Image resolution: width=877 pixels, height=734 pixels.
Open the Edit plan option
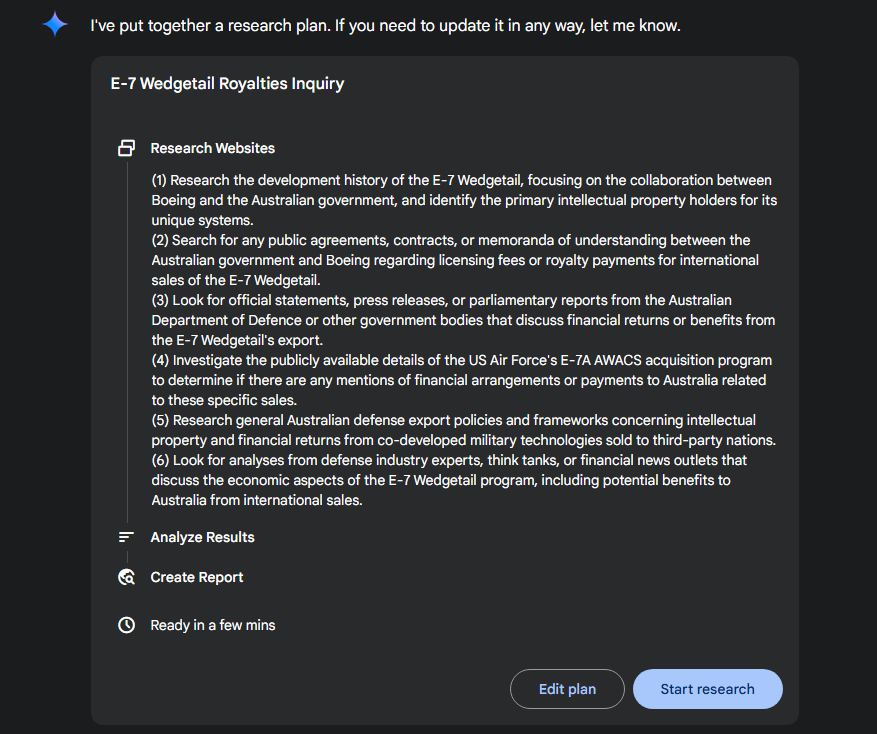pos(567,689)
